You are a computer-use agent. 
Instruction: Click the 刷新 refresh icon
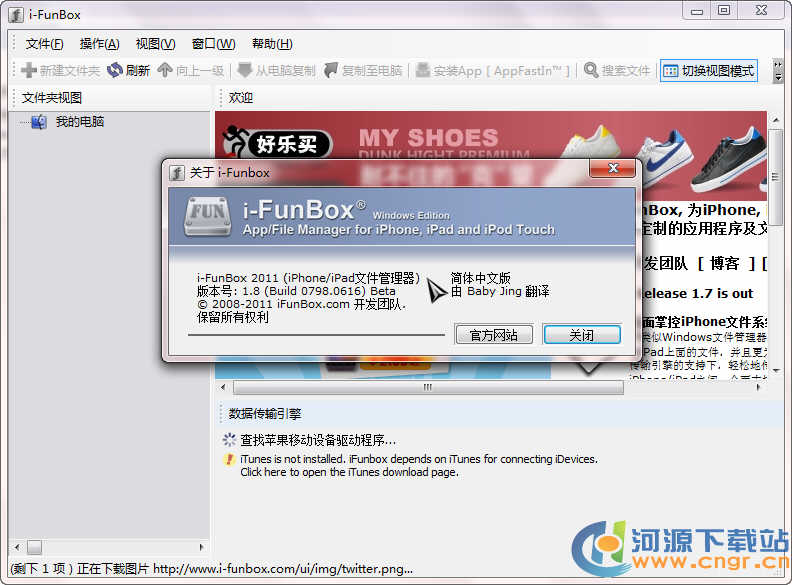(x=115, y=70)
